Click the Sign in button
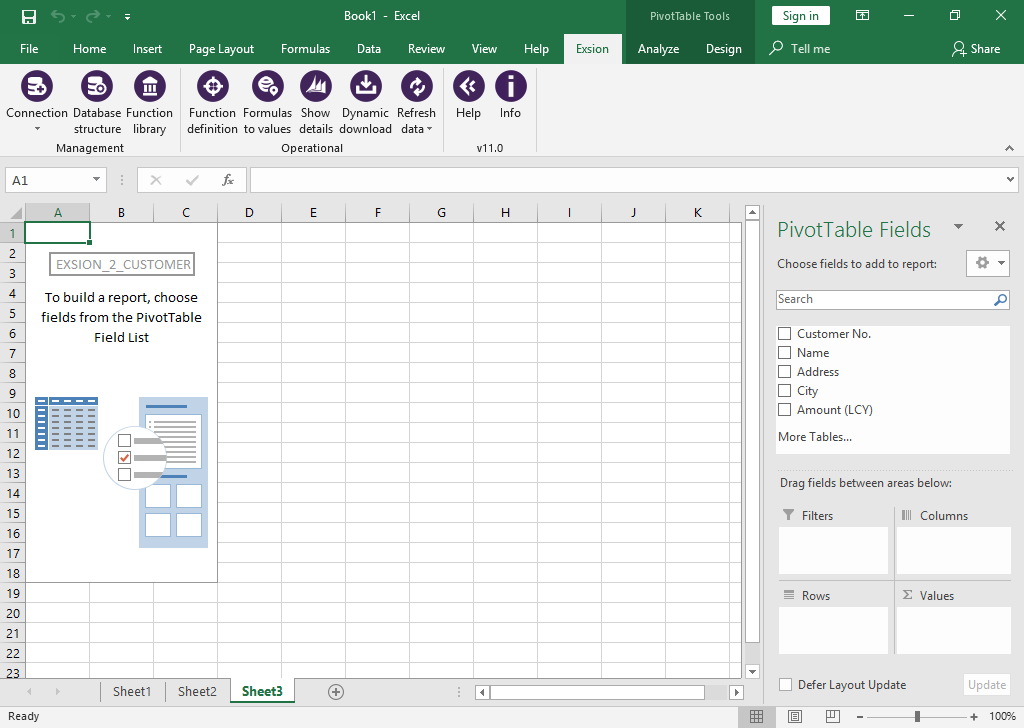This screenshot has width=1024, height=728. pyautogui.click(x=801, y=16)
